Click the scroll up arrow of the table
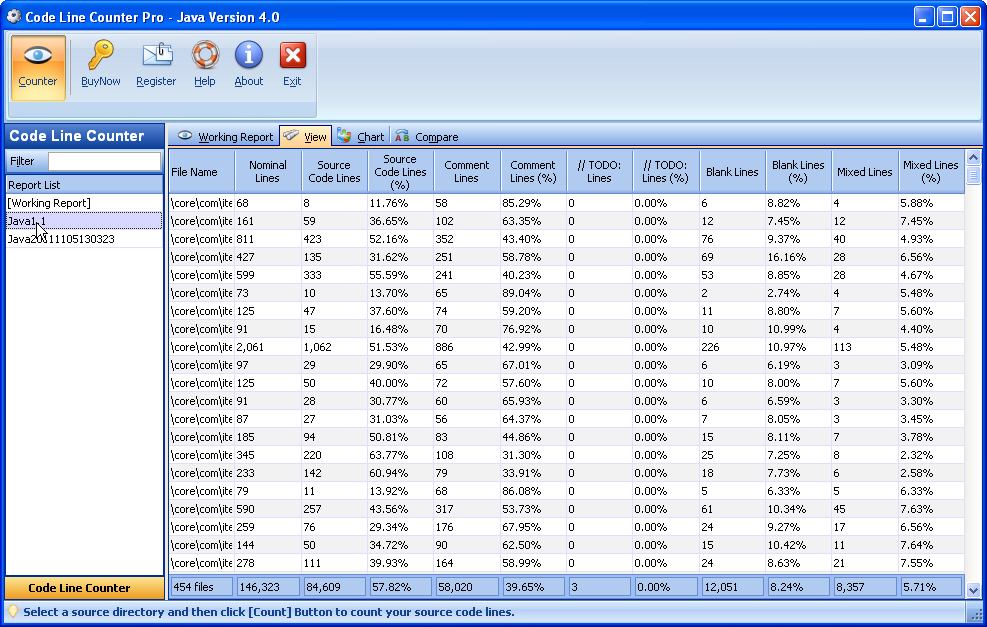Viewport: 987px width, 627px height. [973, 157]
